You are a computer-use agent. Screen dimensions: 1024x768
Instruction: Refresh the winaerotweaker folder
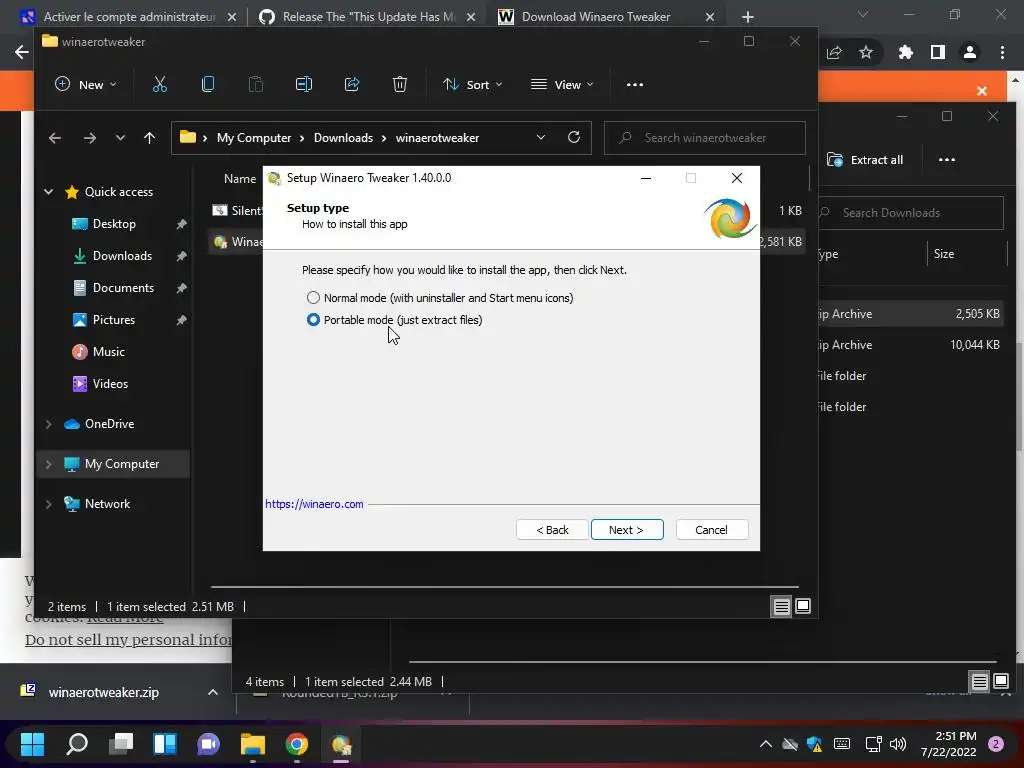click(573, 137)
